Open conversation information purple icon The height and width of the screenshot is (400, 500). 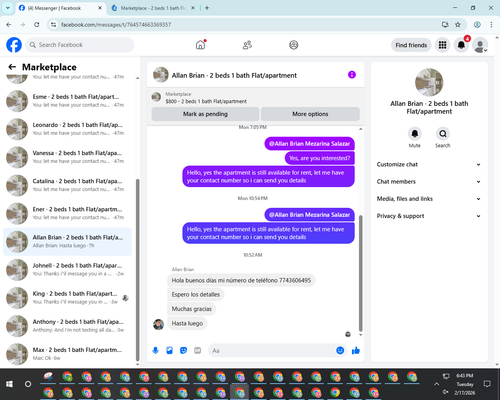[x=352, y=75]
